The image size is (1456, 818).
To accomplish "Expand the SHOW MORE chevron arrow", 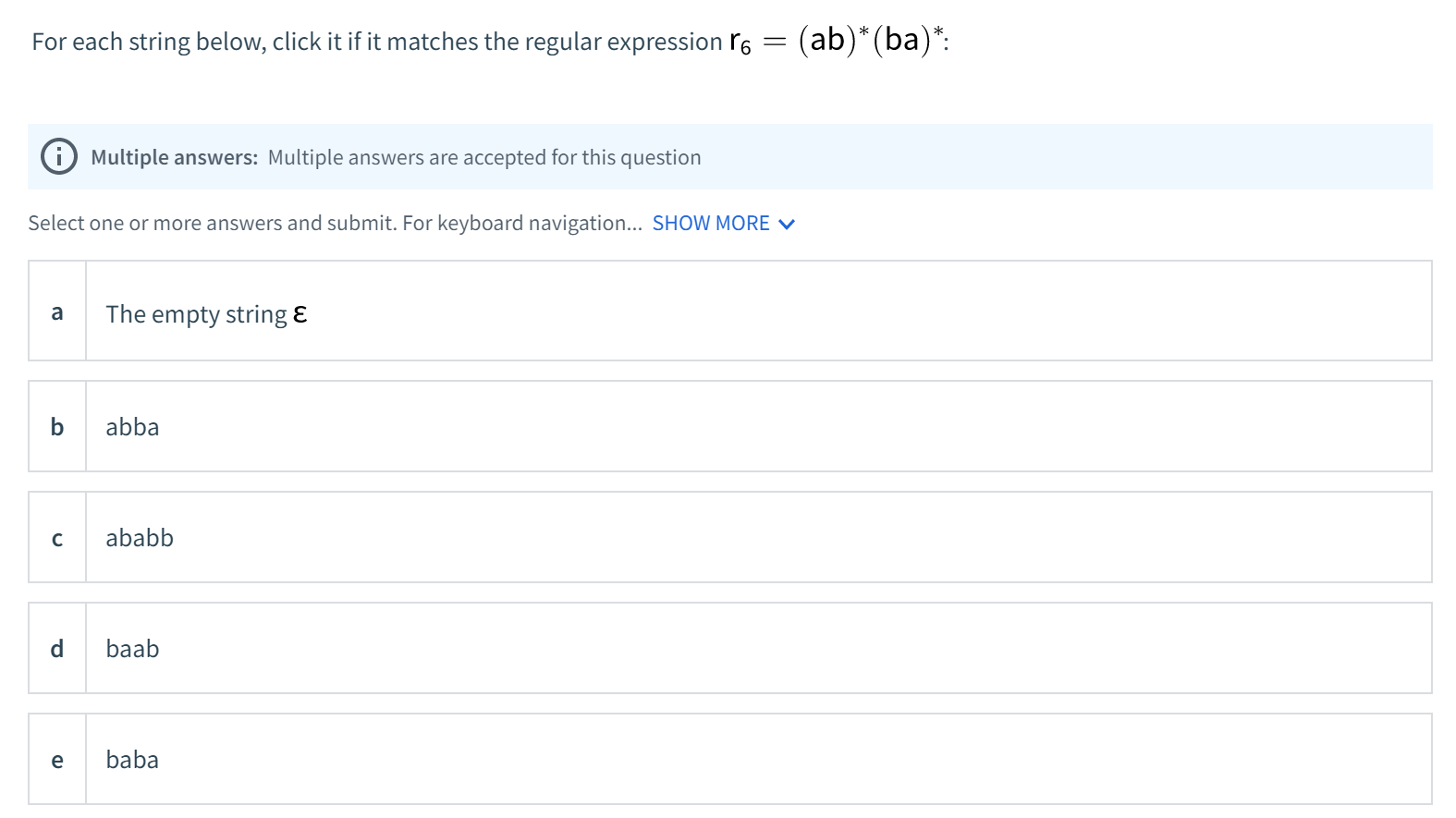I will click(x=787, y=225).
